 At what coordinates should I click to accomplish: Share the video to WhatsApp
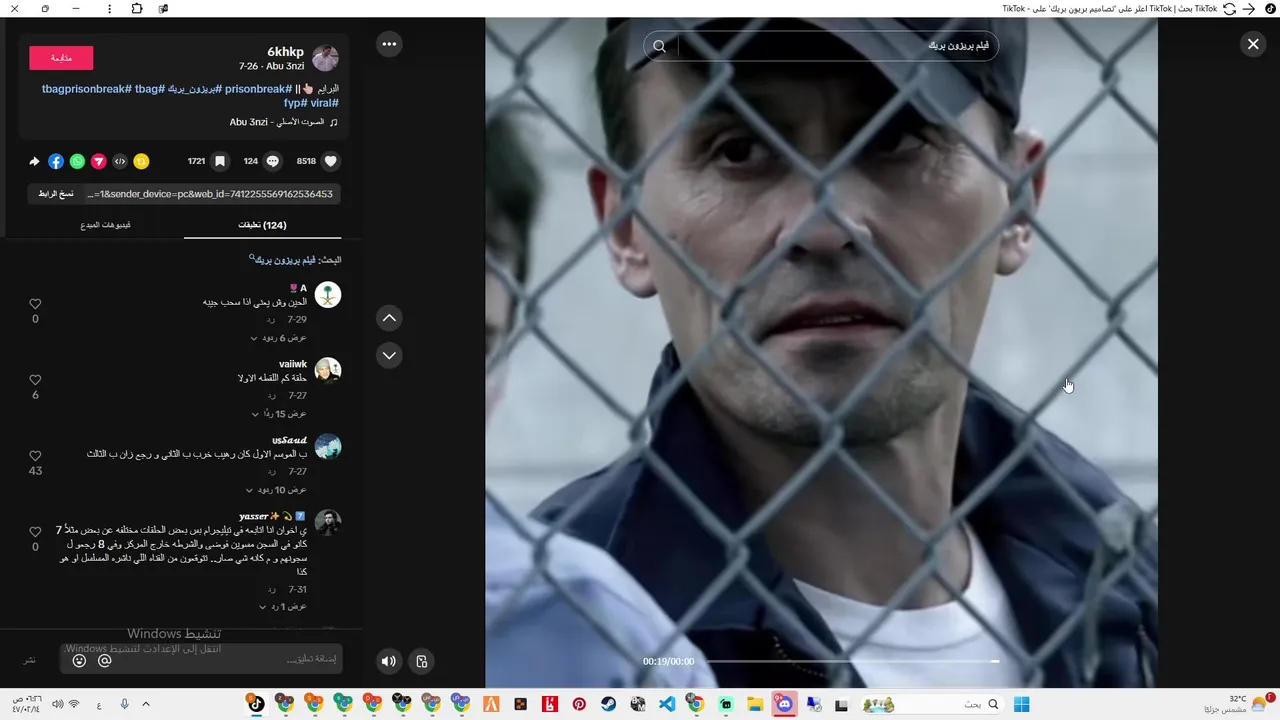pyautogui.click(x=77, y=161)
